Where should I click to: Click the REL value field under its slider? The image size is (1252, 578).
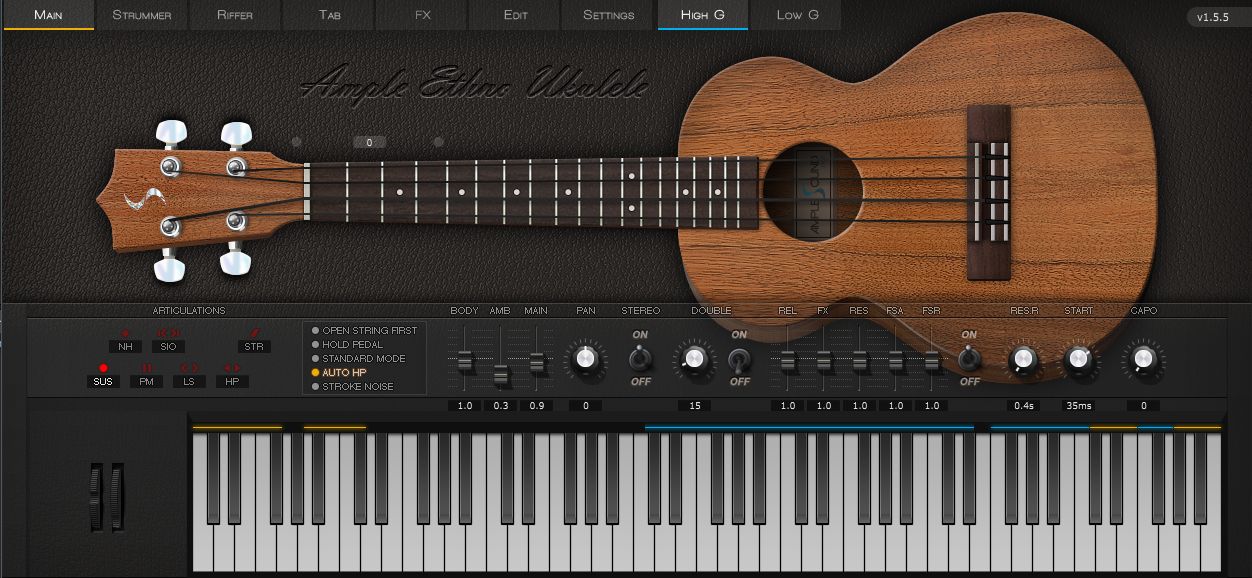787,406
